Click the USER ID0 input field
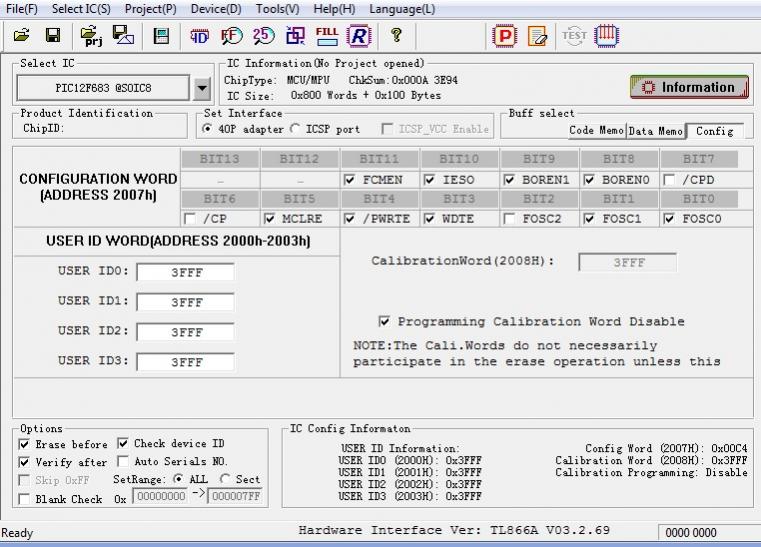The width and height of the screenshot is (761, 547). coord(185,273)
